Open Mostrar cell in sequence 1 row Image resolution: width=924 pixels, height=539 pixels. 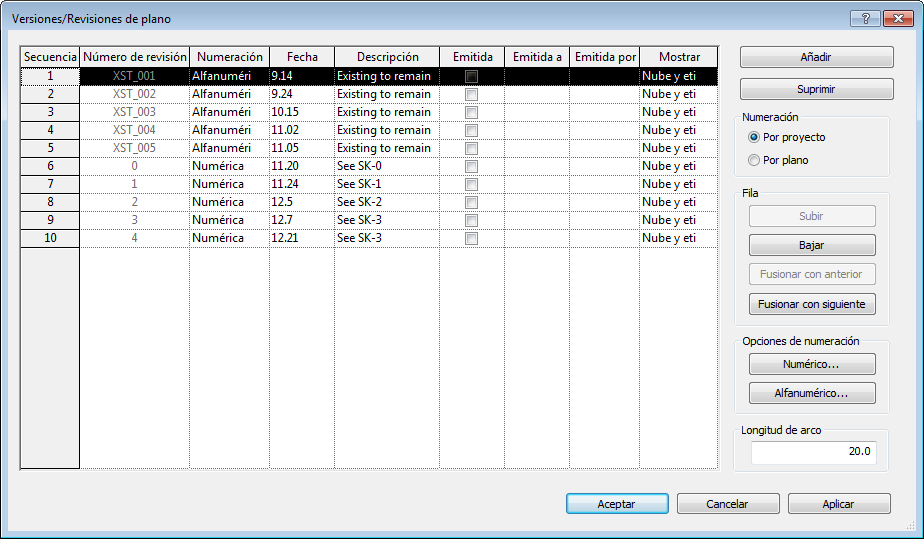tap(678, 76)
